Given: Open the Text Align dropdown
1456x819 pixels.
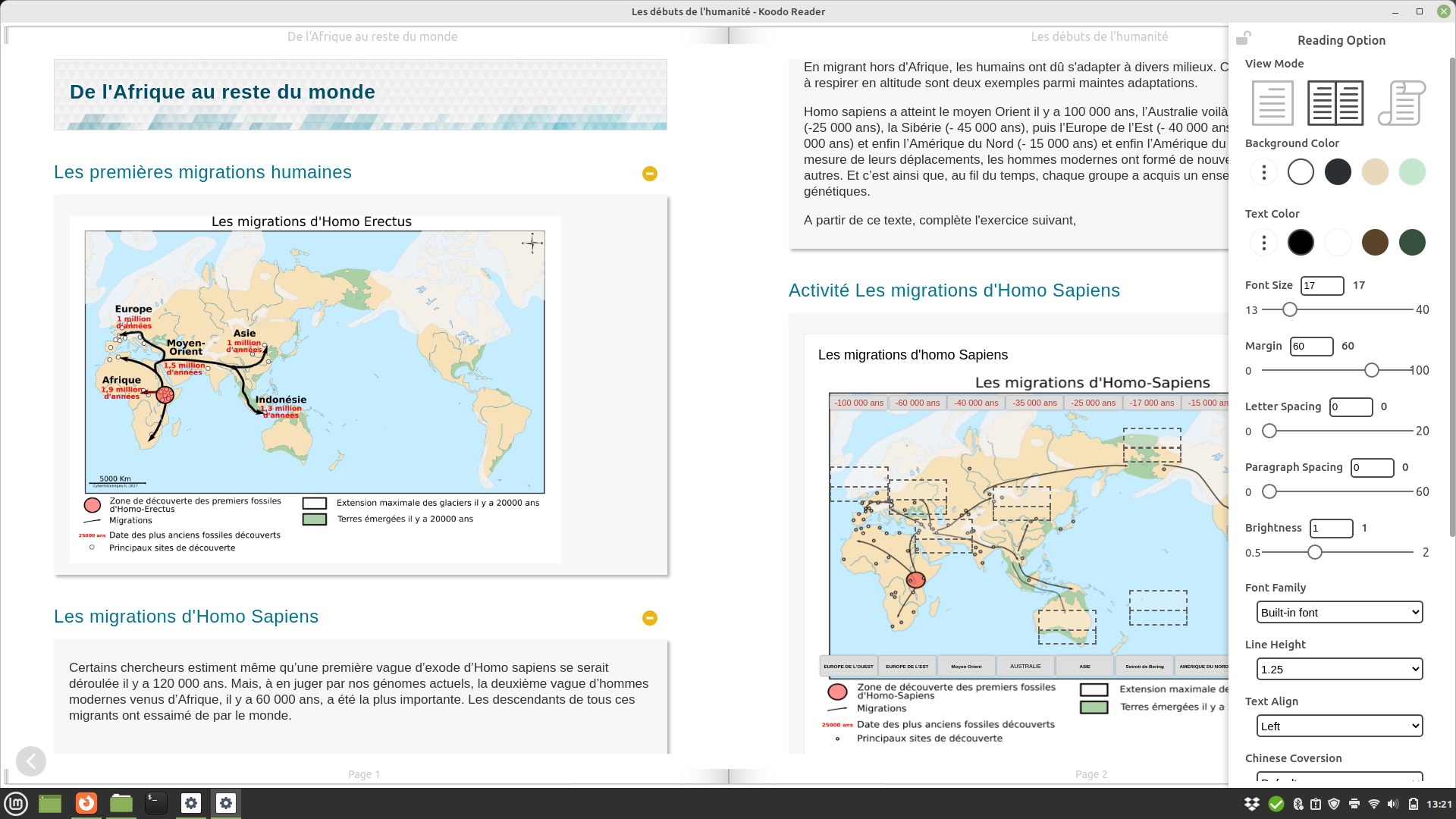Looking at the screenshot, I should point(1339,726).
